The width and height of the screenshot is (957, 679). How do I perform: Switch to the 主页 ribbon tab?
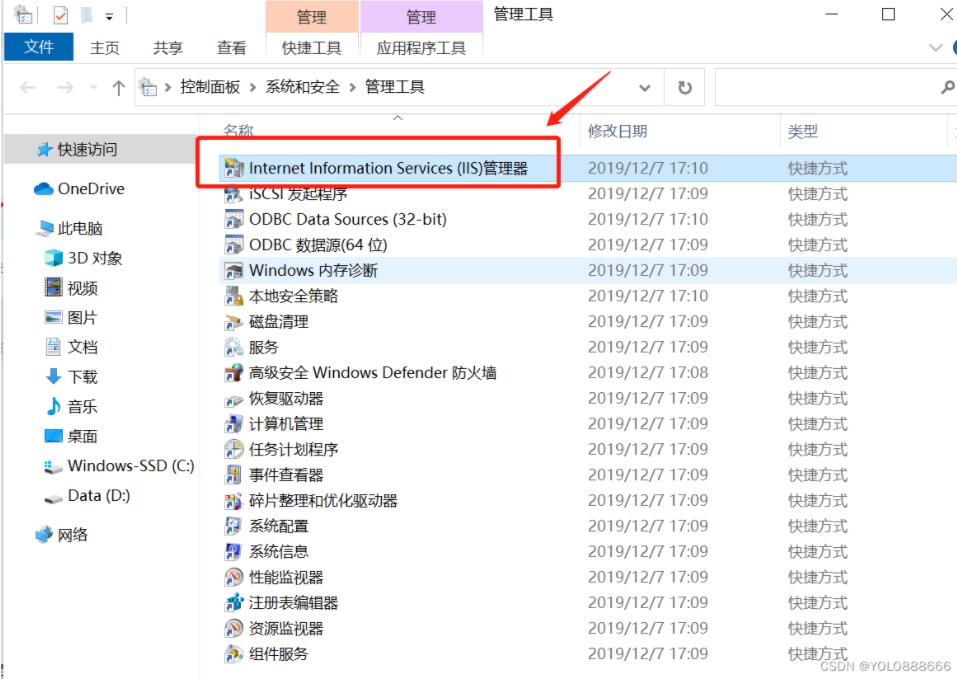(104, 48)
